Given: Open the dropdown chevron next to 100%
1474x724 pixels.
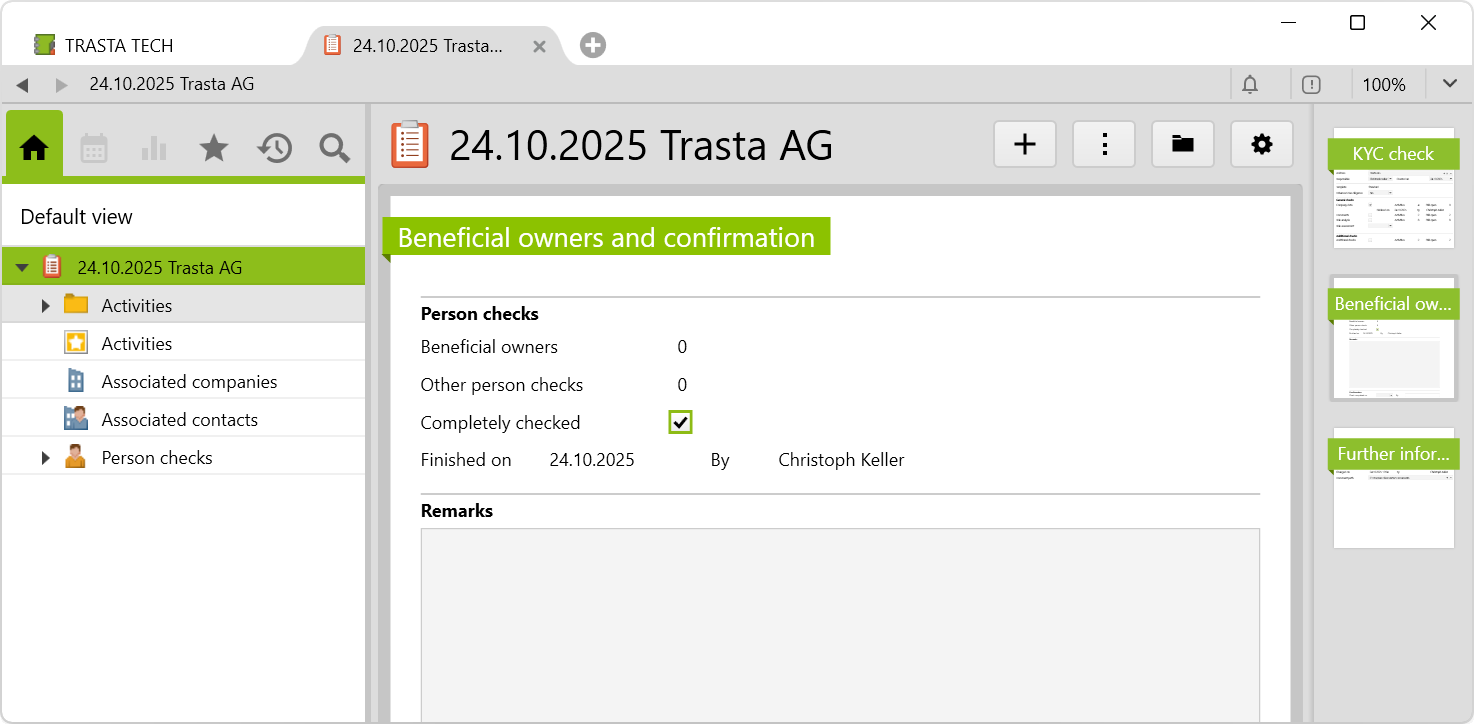Looking at the screenshot, I should tap(1449, 84).
